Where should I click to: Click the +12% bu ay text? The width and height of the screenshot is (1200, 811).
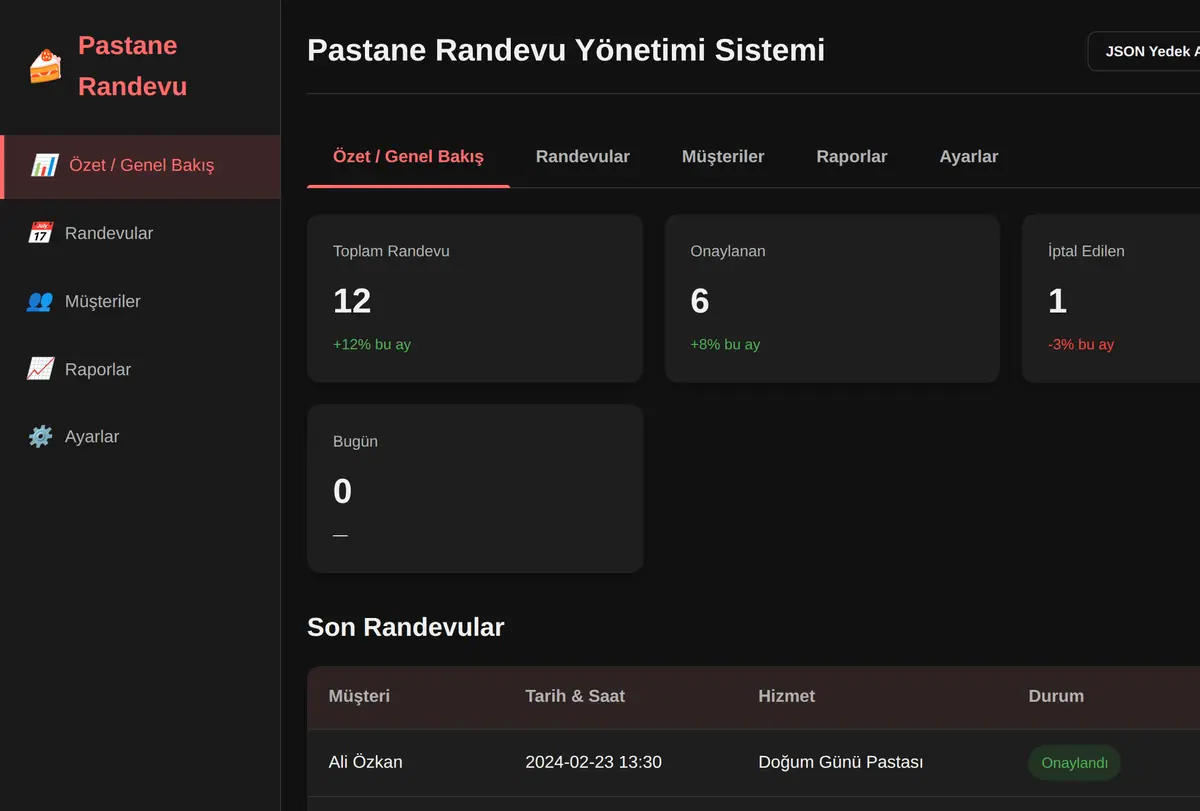(372, 344)
